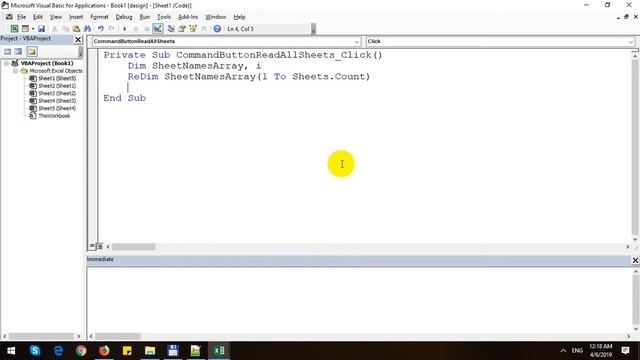Click the Cut scissors toolbar icon
This screenshot has width=640, height=360.
54,29
